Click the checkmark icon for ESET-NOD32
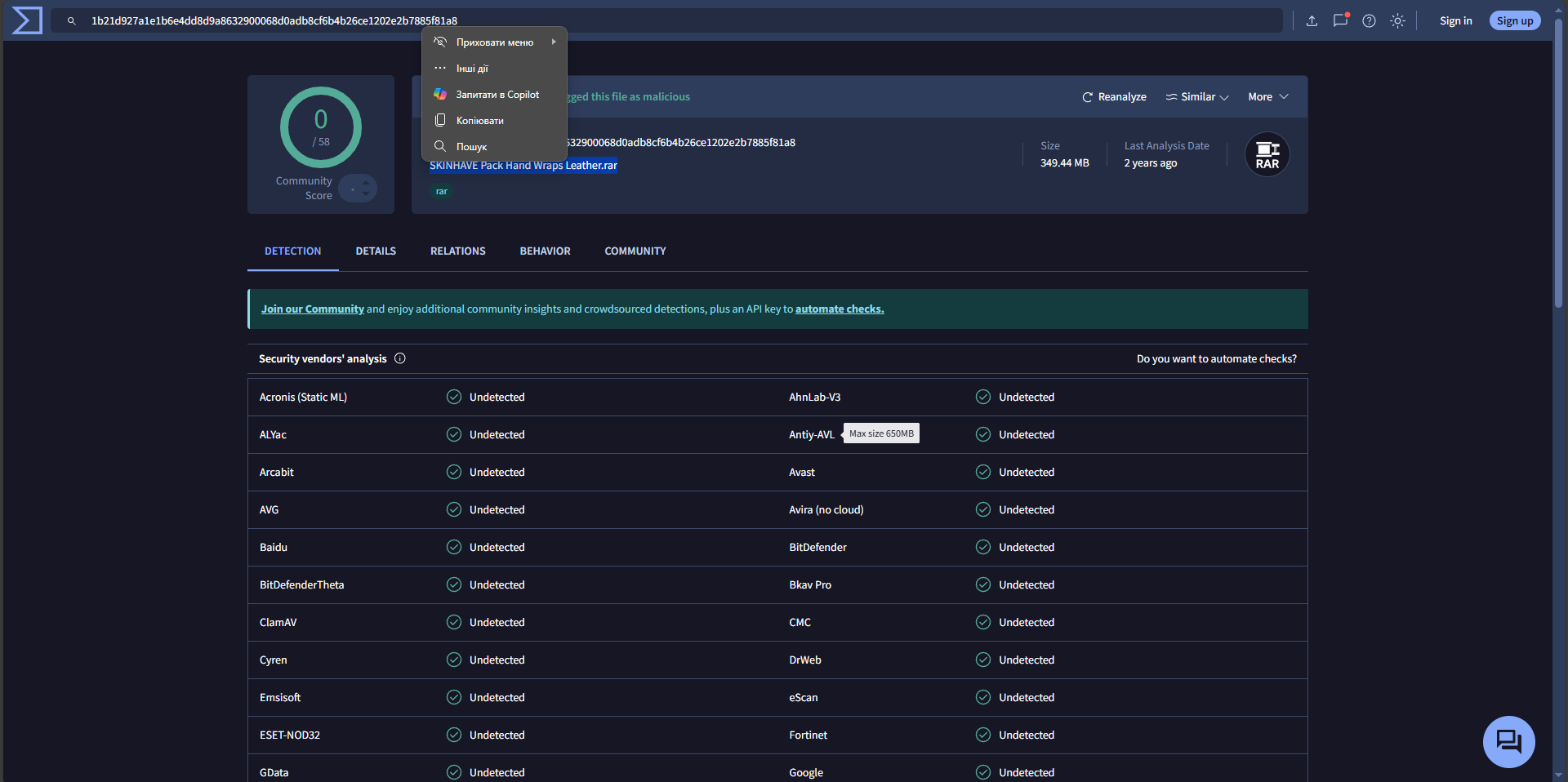Image resolution: width=1568 pixels, height=782 pixels. click(454, 735)
